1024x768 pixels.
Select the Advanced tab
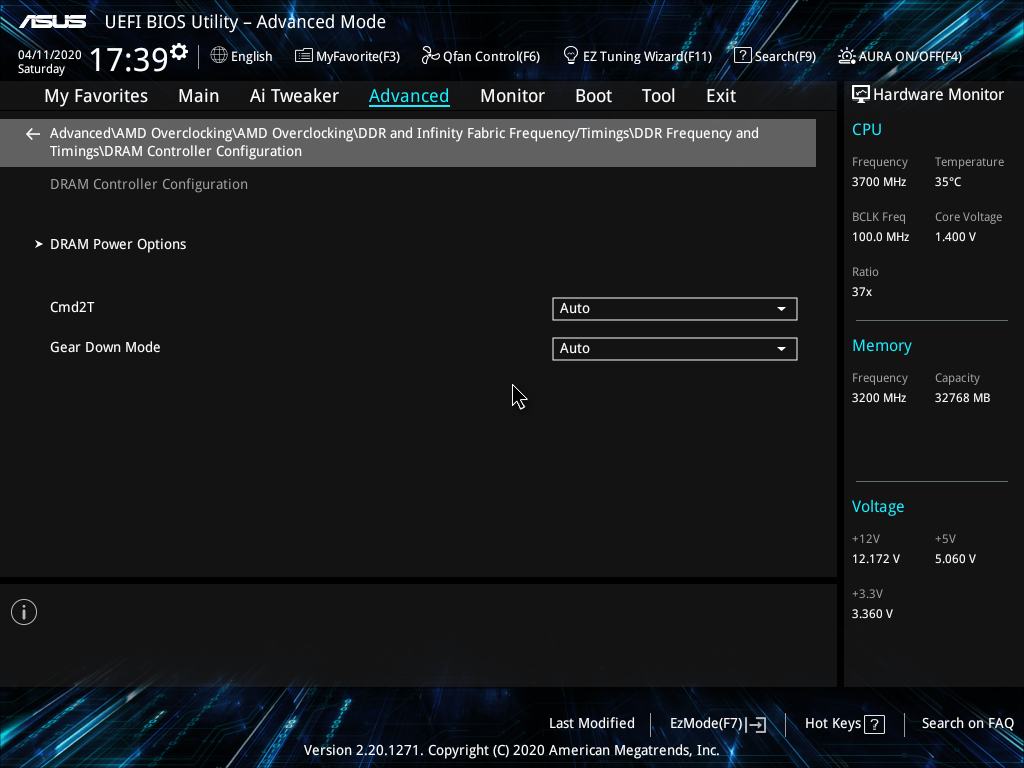pyautogui.click(x=409, y=96)
